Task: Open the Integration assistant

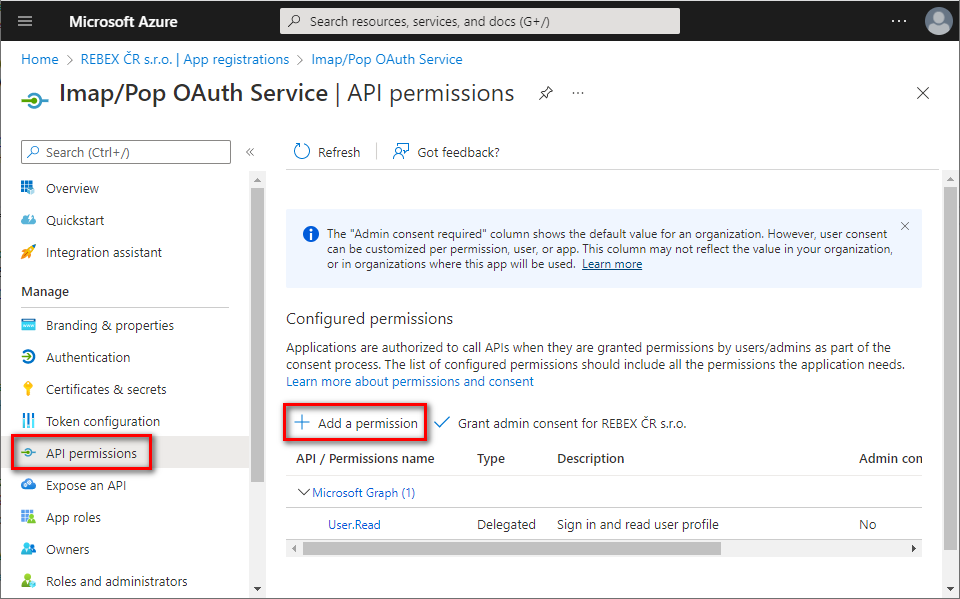Action: click(x=104, y=252)
